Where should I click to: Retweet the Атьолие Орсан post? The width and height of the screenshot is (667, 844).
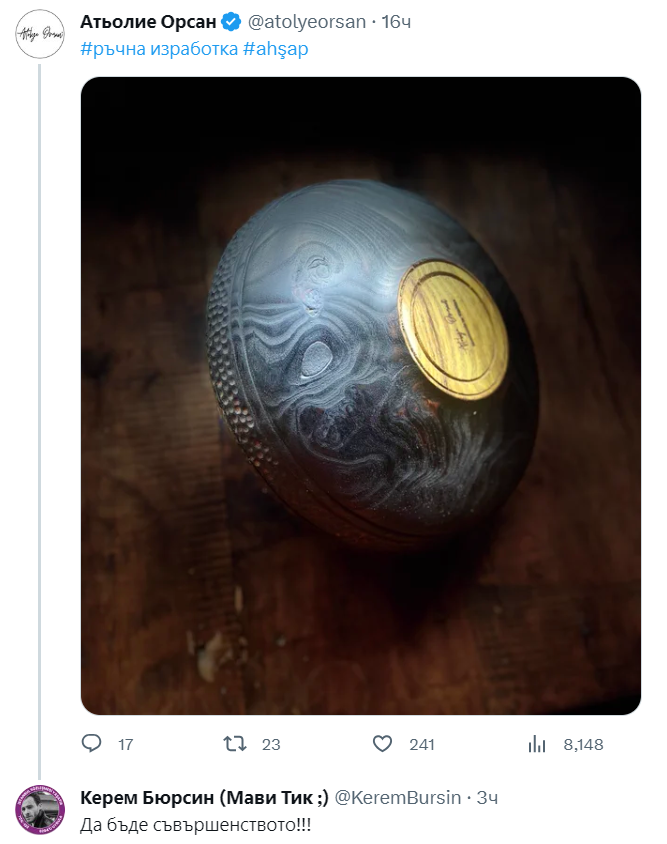click(236, 744)
